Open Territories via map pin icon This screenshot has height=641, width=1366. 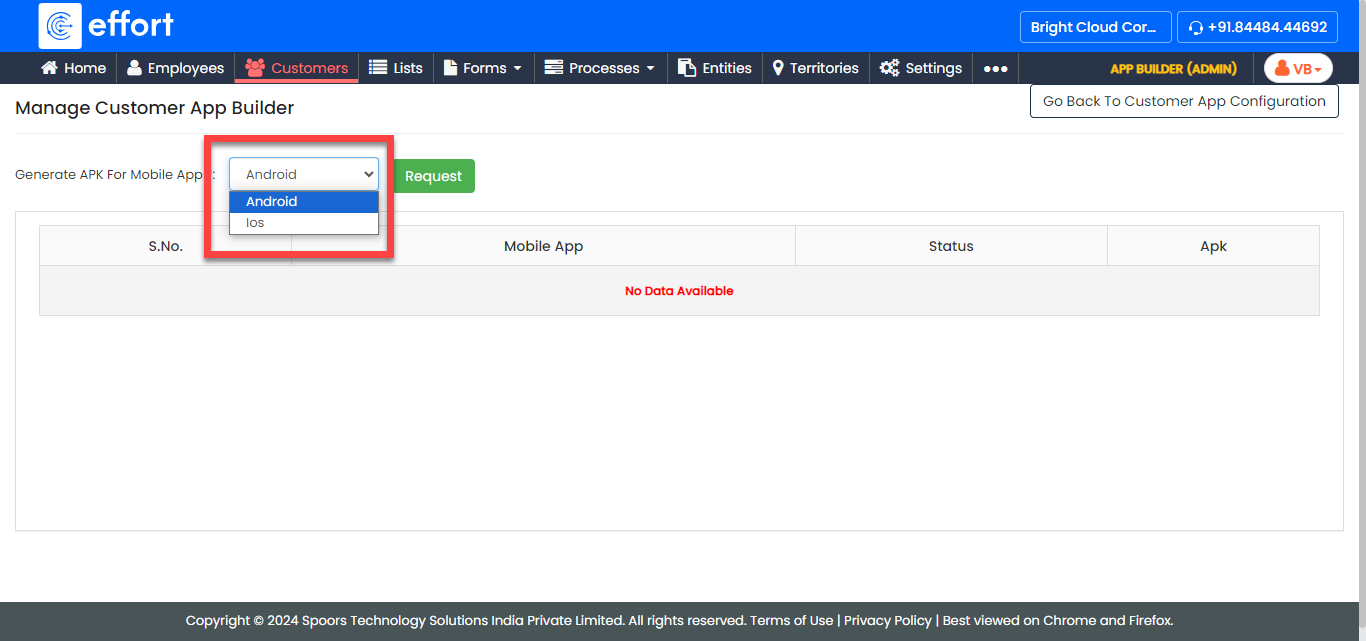coord(778,68)
